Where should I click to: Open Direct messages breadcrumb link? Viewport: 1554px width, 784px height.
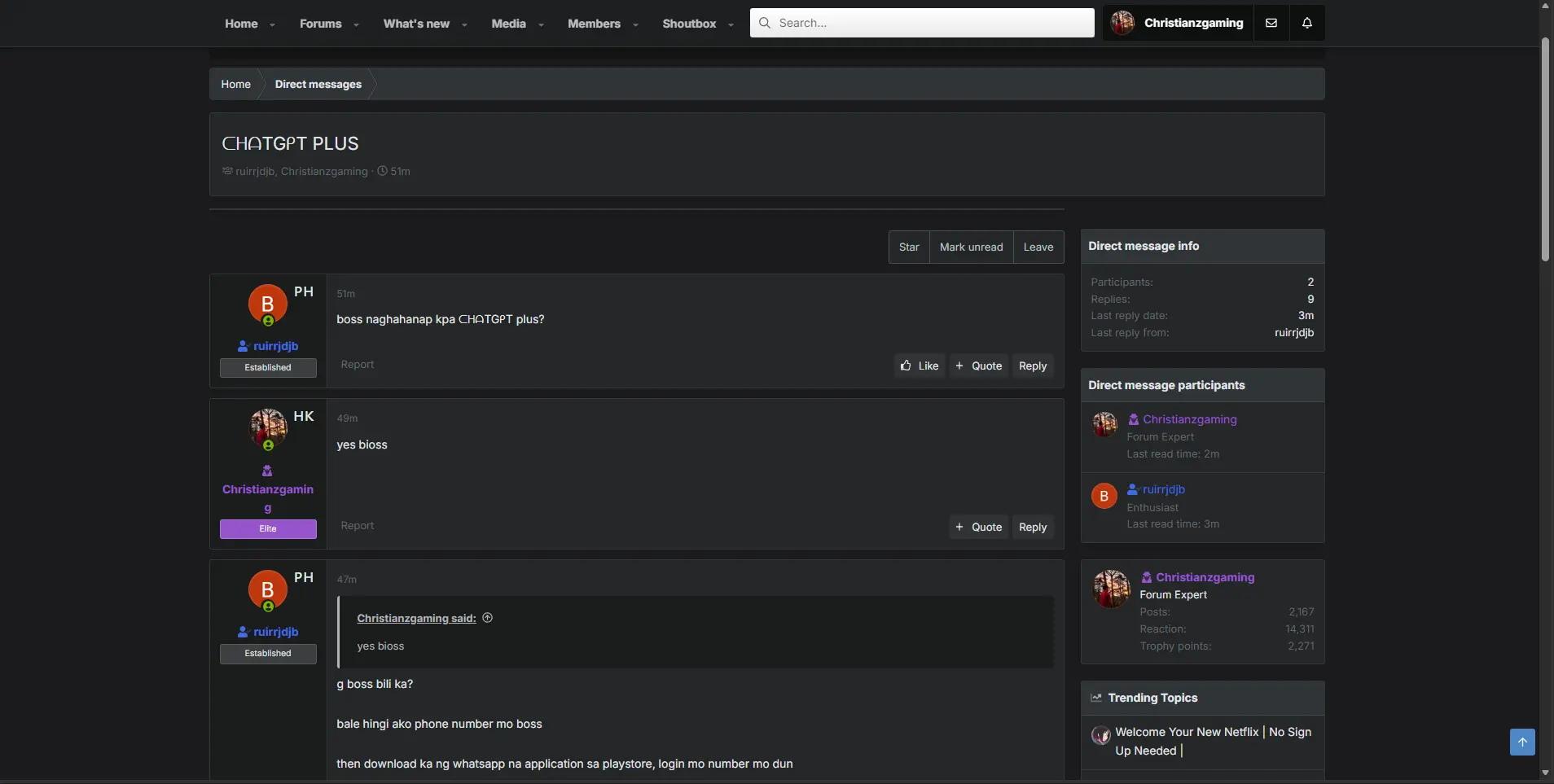[318, 84]
